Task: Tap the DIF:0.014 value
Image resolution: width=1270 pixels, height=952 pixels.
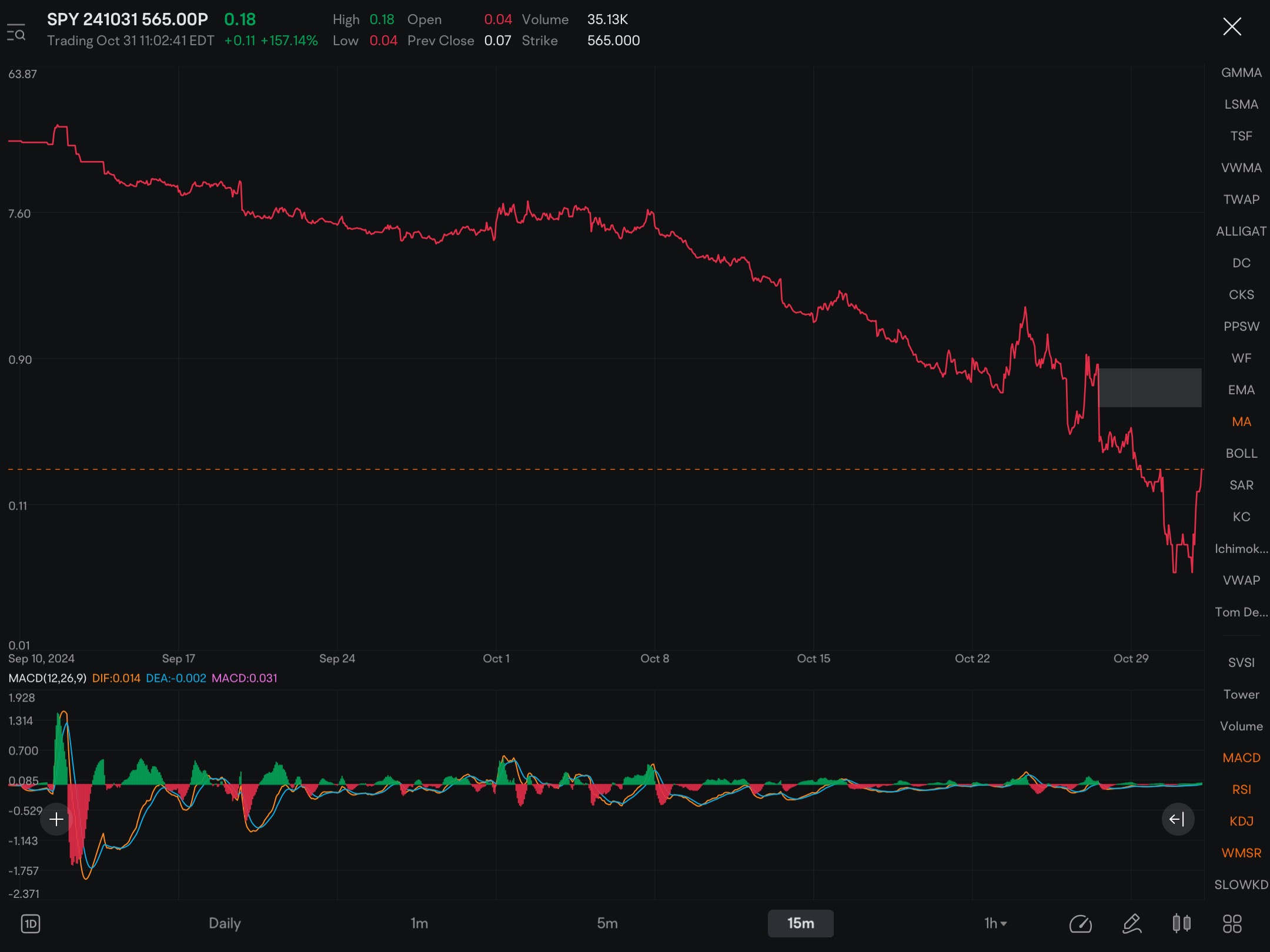Action: coord(116,678)
